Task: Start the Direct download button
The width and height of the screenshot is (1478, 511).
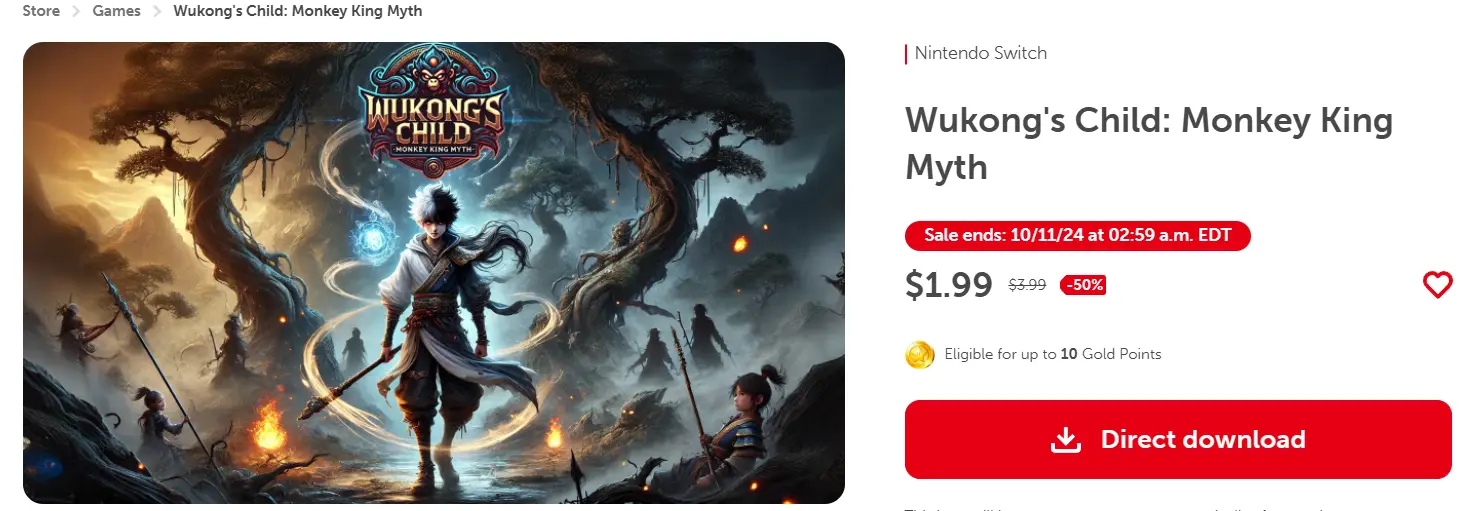Action: tap(1178, 439)
